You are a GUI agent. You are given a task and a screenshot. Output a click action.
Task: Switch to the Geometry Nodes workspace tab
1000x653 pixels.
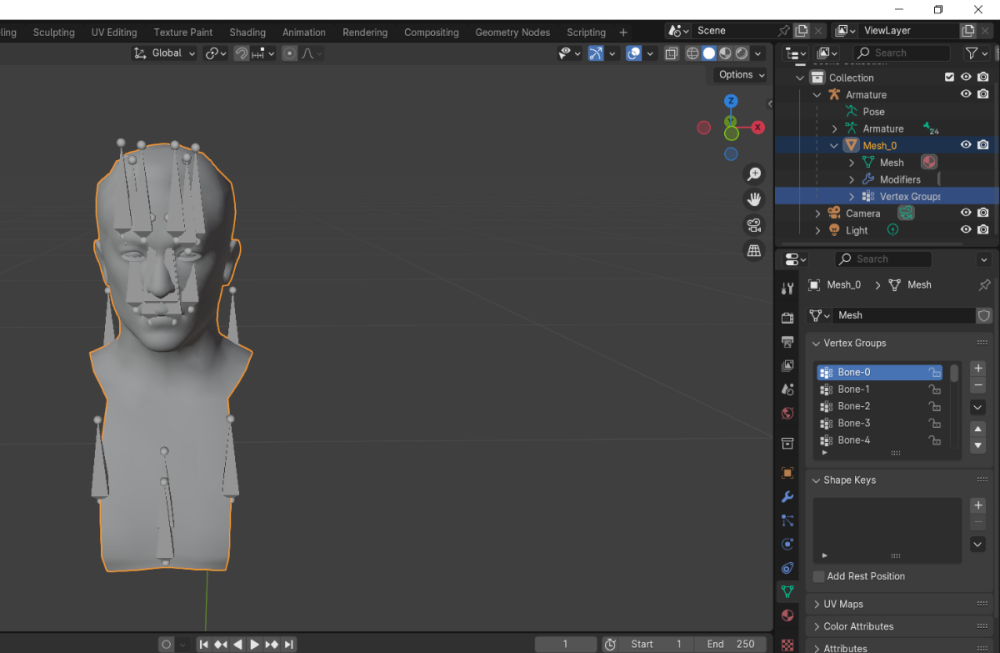pos(513,32)
